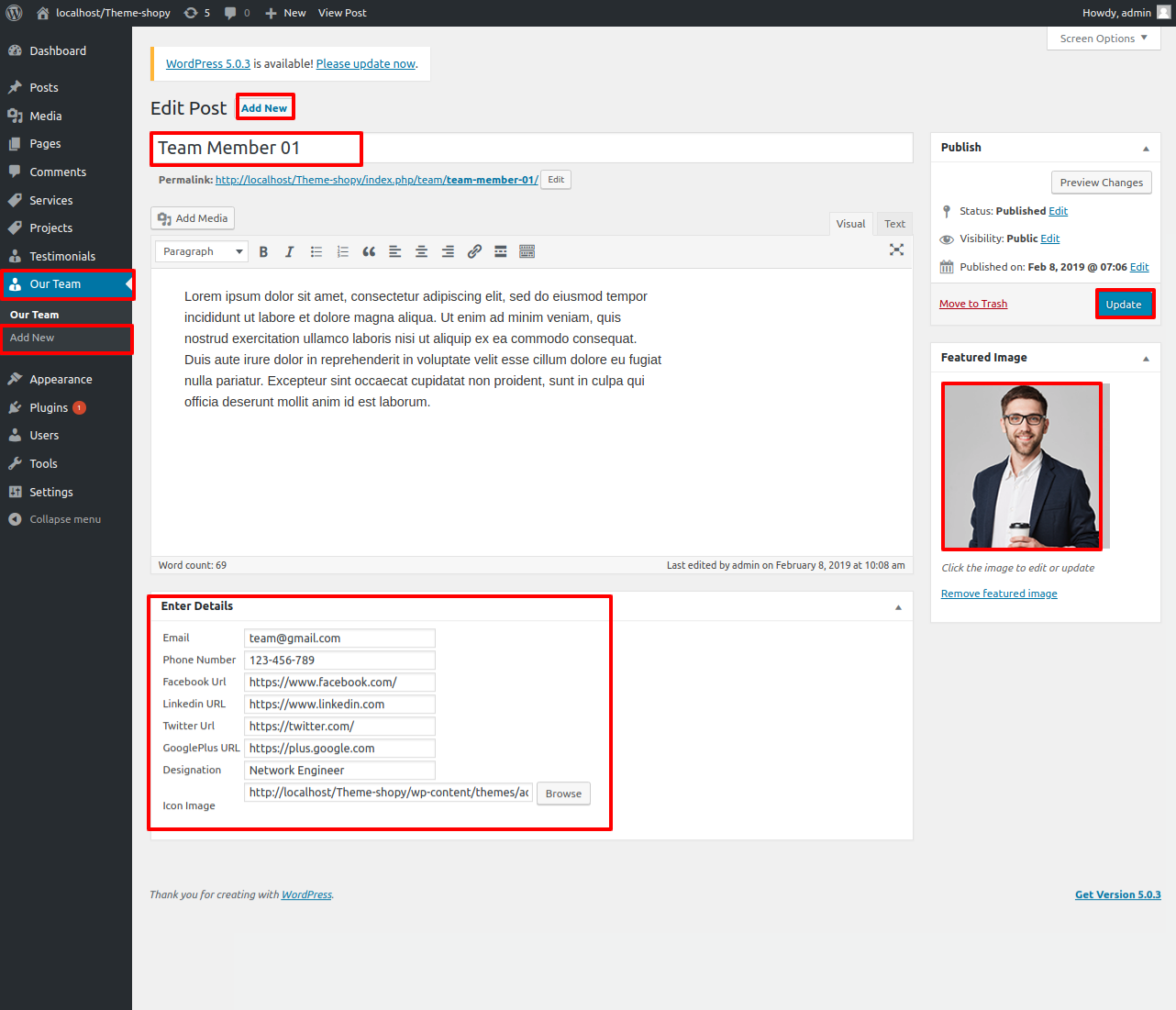Expand Screen Options panel
Image resolution: width=1176 pixels, height=1010 pixels.
[1103, 39]
